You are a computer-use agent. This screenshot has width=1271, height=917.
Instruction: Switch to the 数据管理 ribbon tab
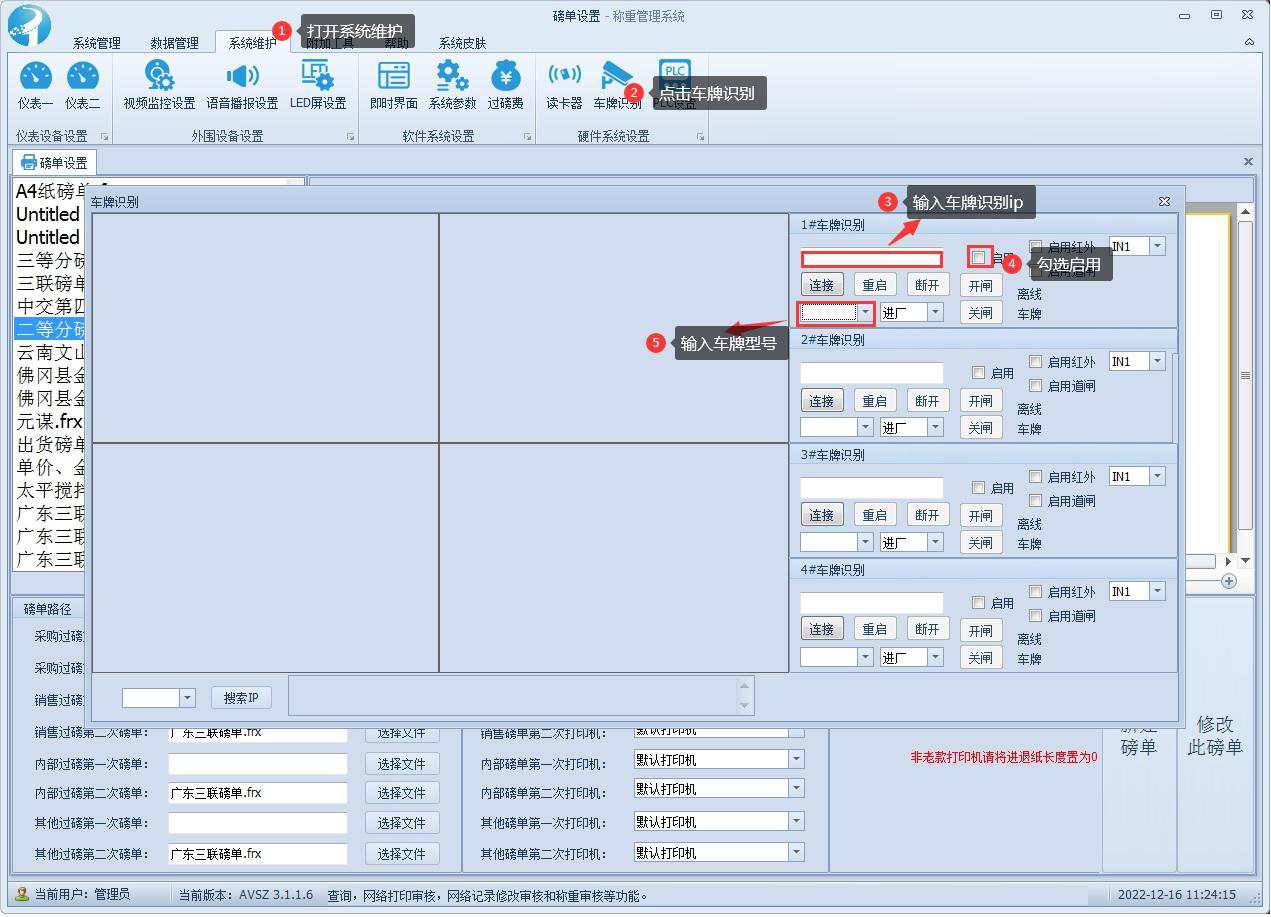tap(174, 43)
